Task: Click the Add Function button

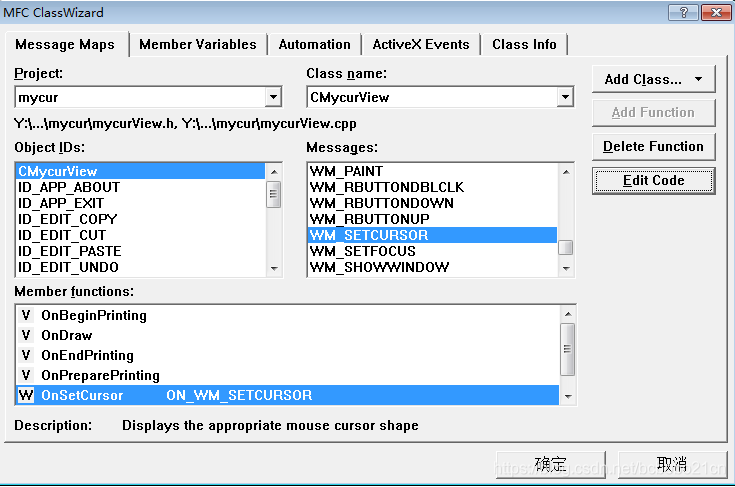Action: pos(653,113)
